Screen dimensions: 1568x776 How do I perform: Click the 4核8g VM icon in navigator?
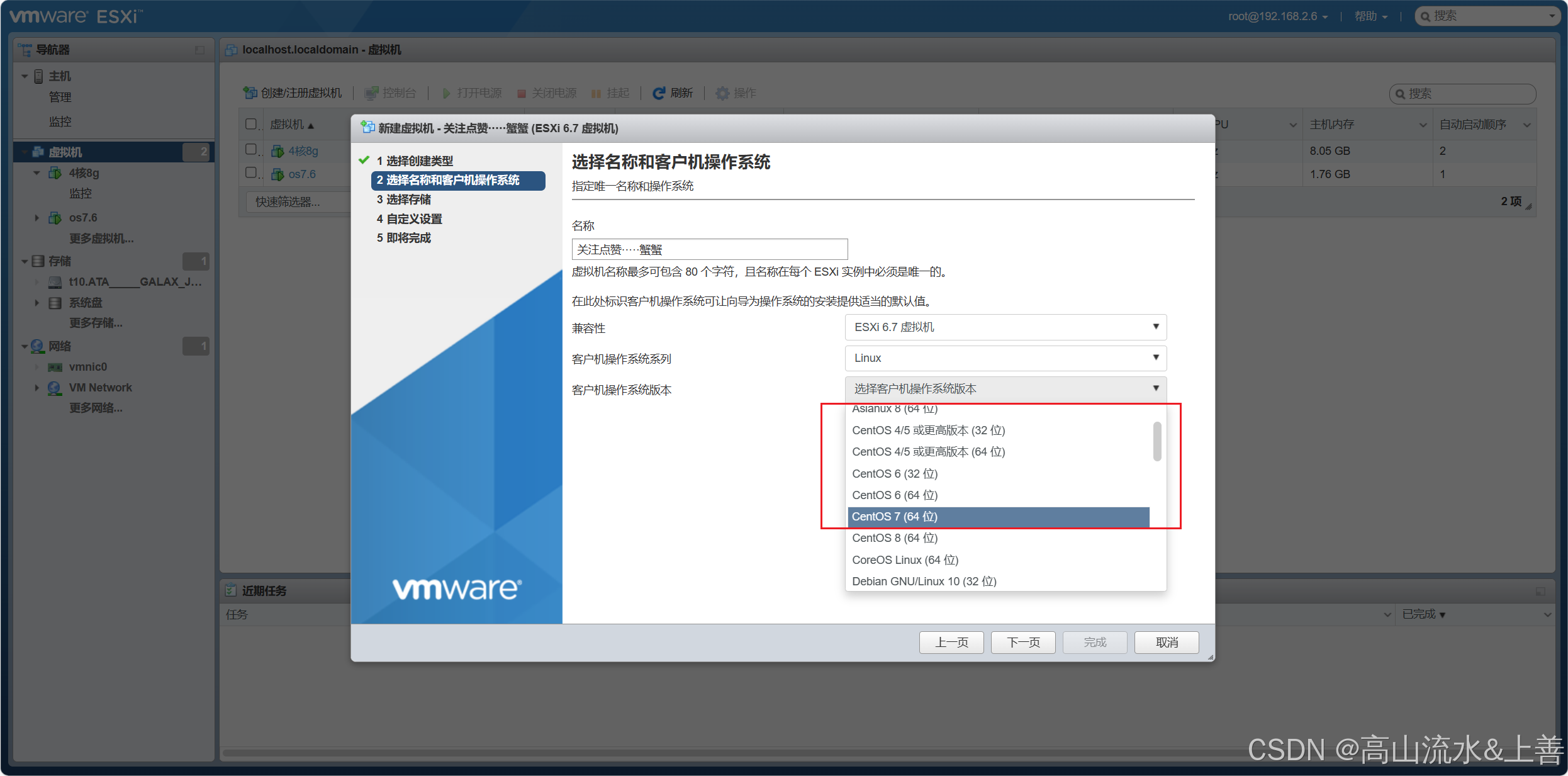tap(55, 172)
